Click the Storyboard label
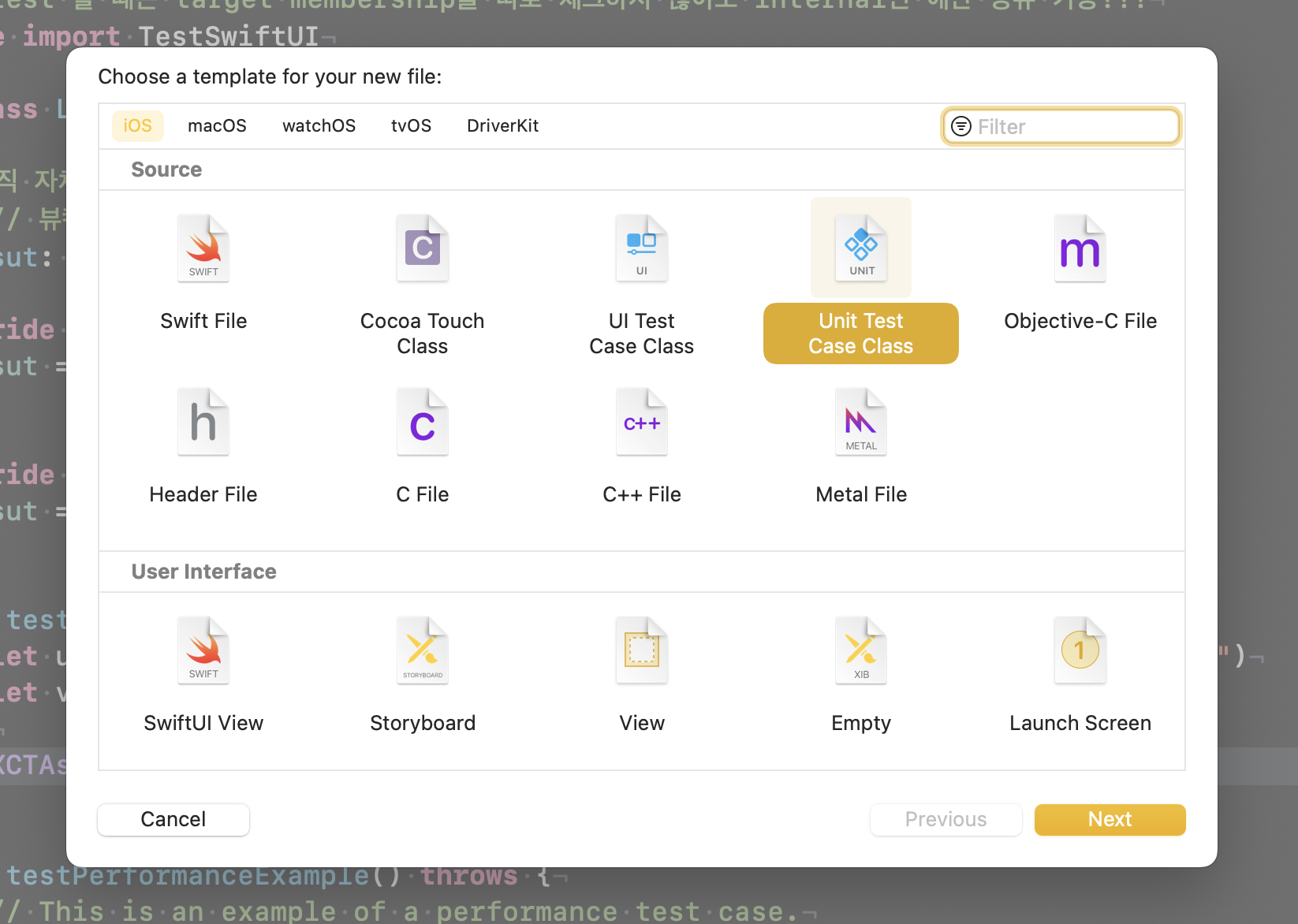Viewport: 1298px width, 924px height. (x=423, y=723)
